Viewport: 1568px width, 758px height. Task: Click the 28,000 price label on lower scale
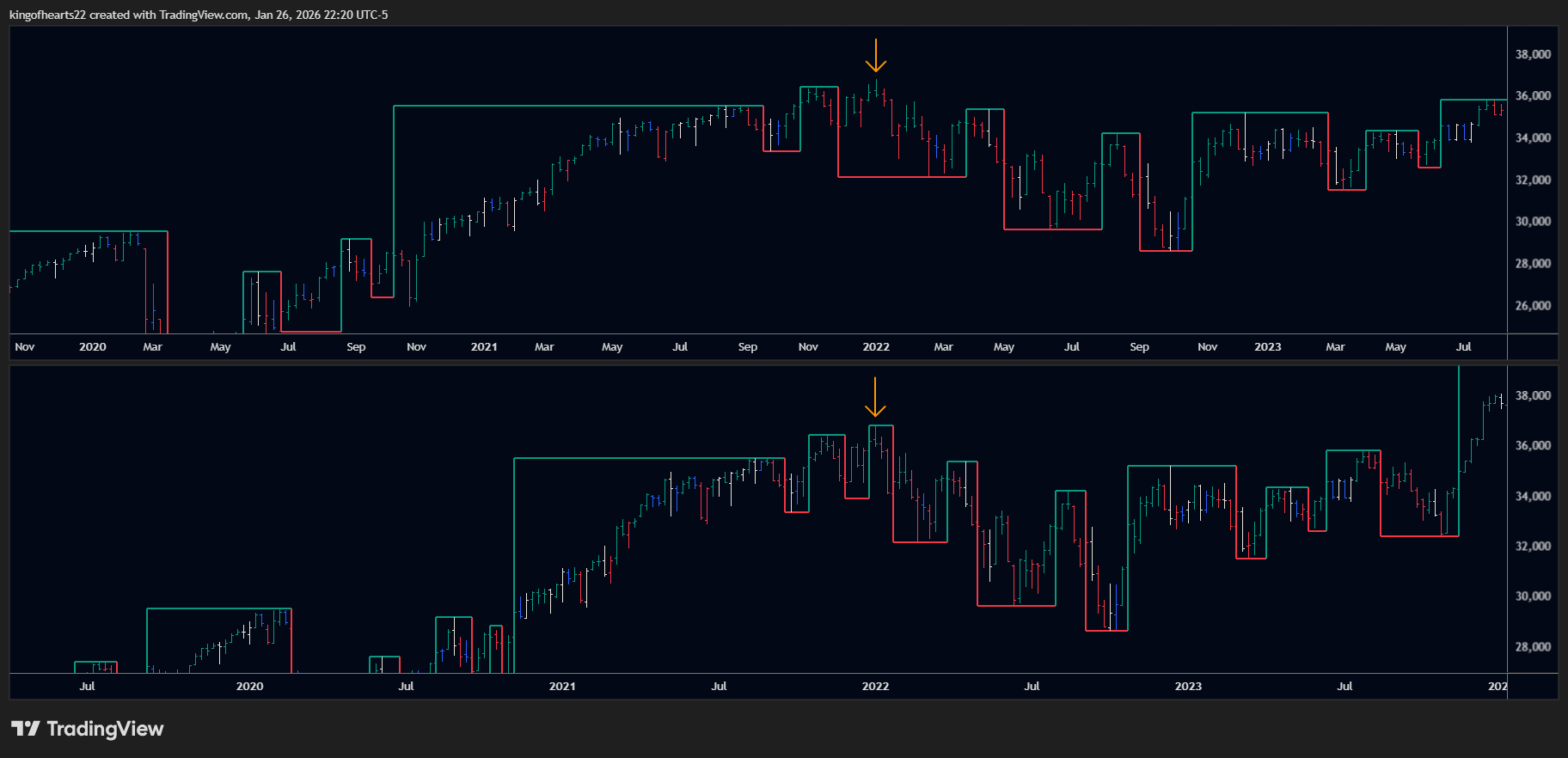pos(1533,647)
